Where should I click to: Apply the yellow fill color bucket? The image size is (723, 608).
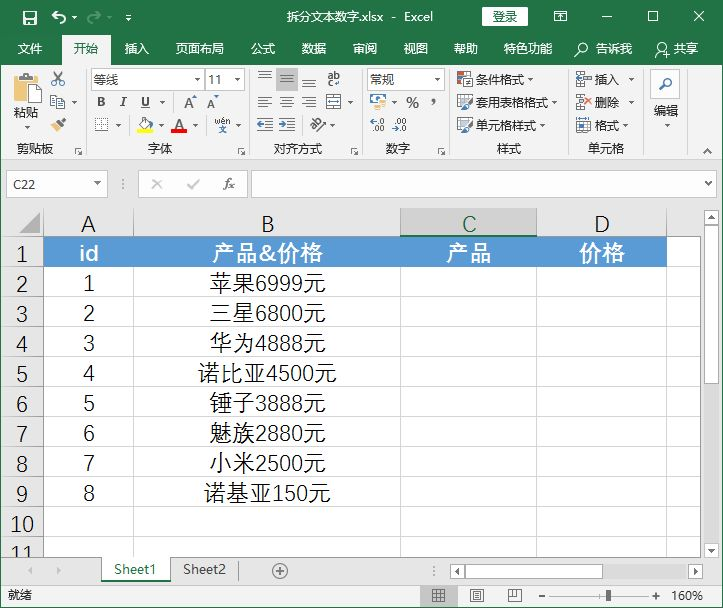[145, 125]
